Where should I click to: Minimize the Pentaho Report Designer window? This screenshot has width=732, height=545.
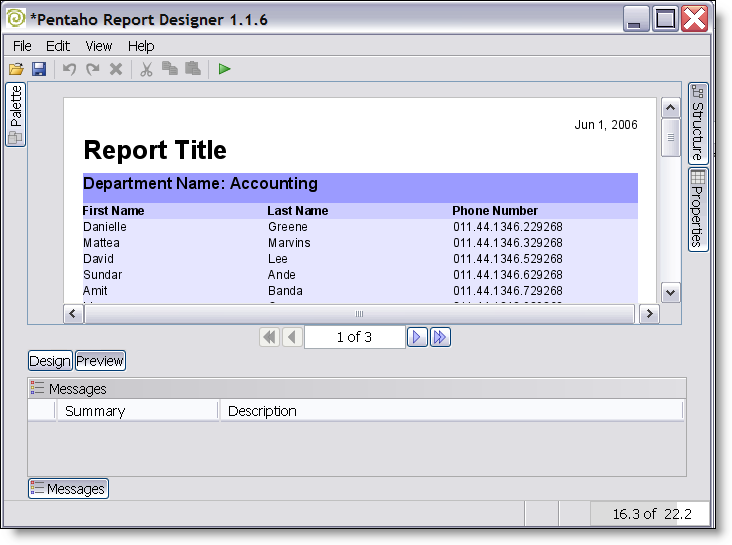[636, 19]
